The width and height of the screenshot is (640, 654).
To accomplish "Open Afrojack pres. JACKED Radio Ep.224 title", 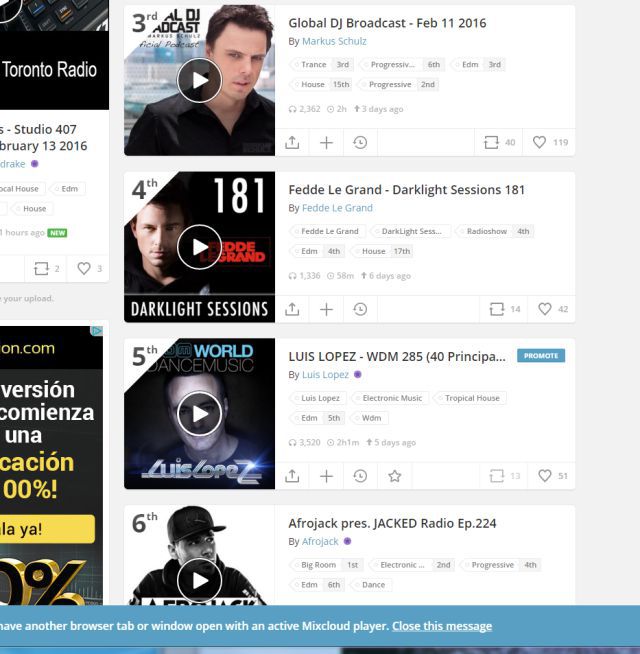I will click(x=392, y=523).
